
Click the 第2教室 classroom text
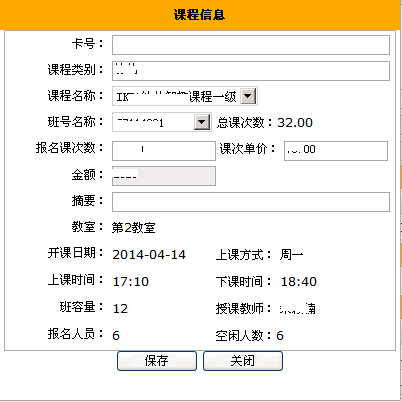click(x=133, y=228)
